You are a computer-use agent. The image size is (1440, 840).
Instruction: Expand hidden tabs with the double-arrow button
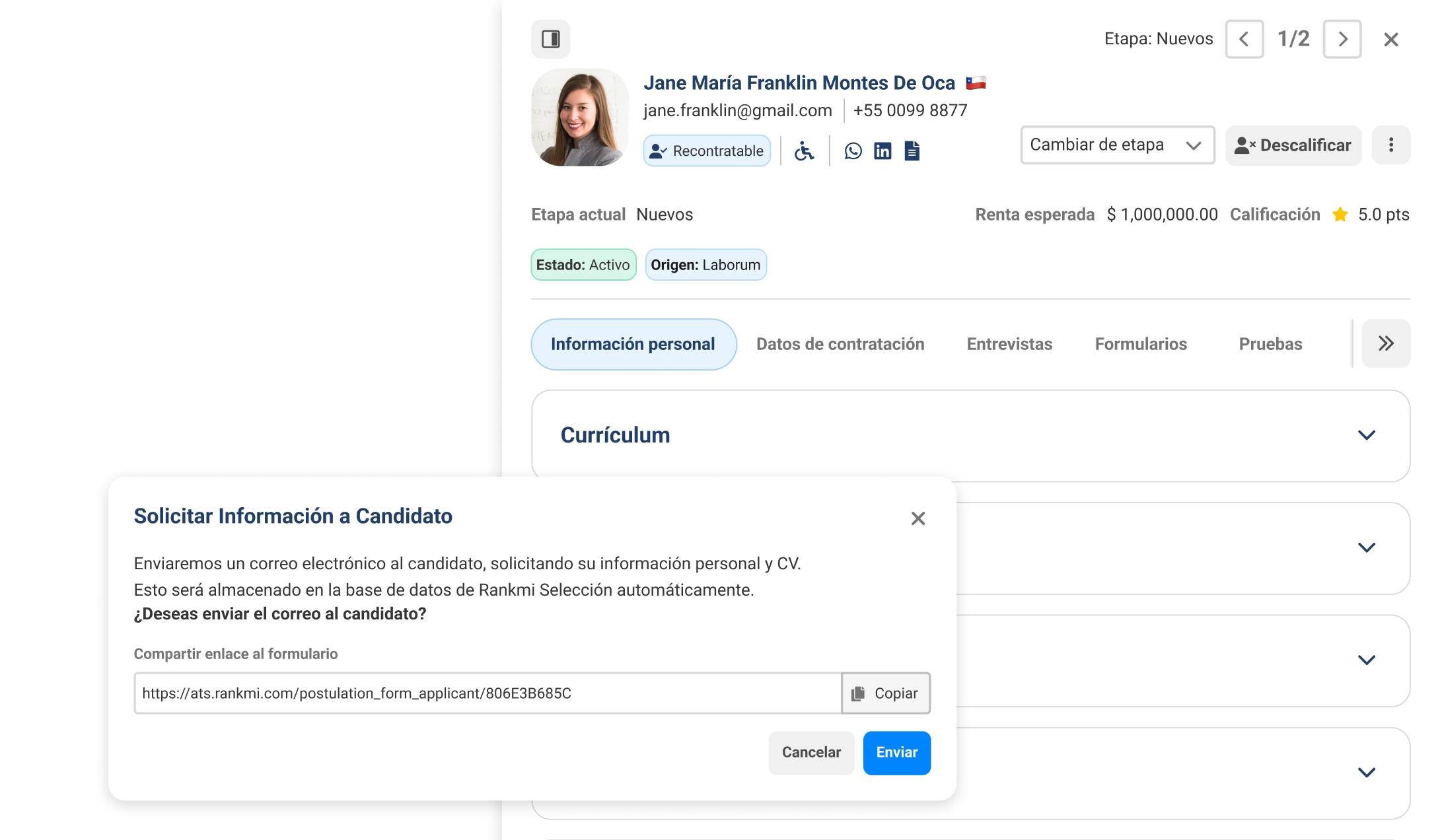click(1386, 343)
